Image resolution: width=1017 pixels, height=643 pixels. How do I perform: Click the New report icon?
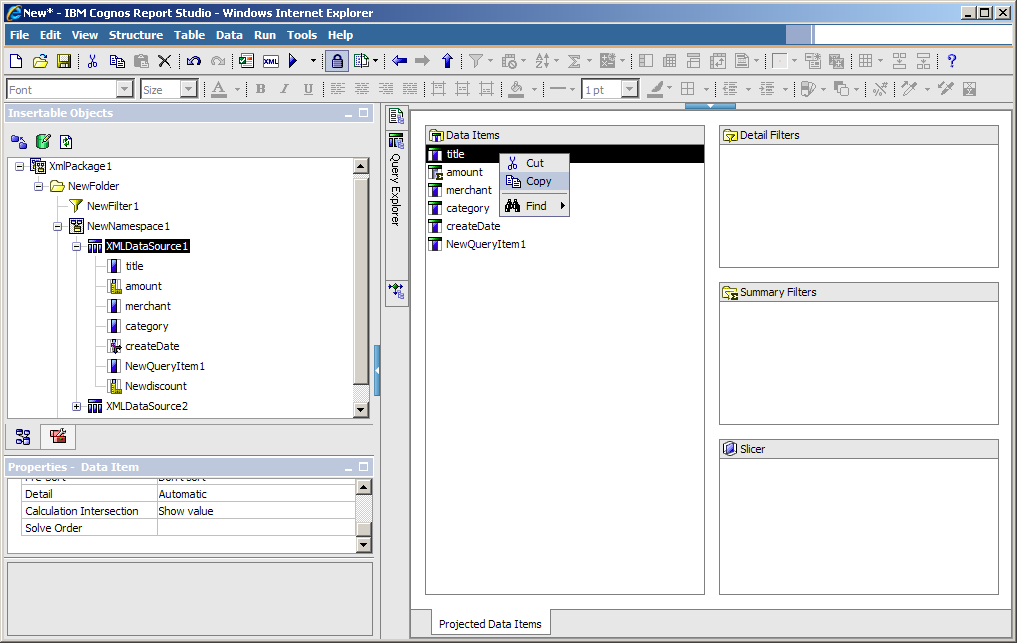[x=16, y=61]
